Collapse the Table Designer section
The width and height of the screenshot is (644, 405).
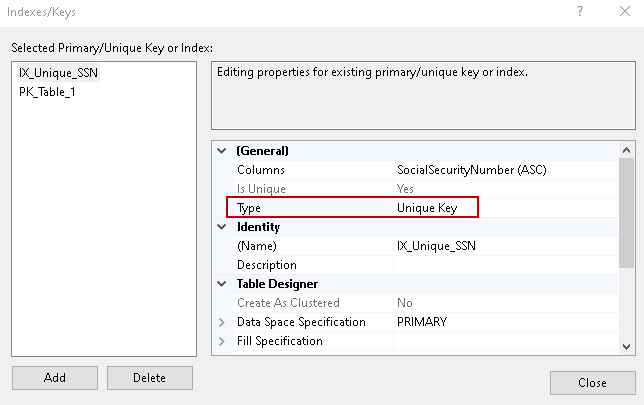click(x=221, y=284)
